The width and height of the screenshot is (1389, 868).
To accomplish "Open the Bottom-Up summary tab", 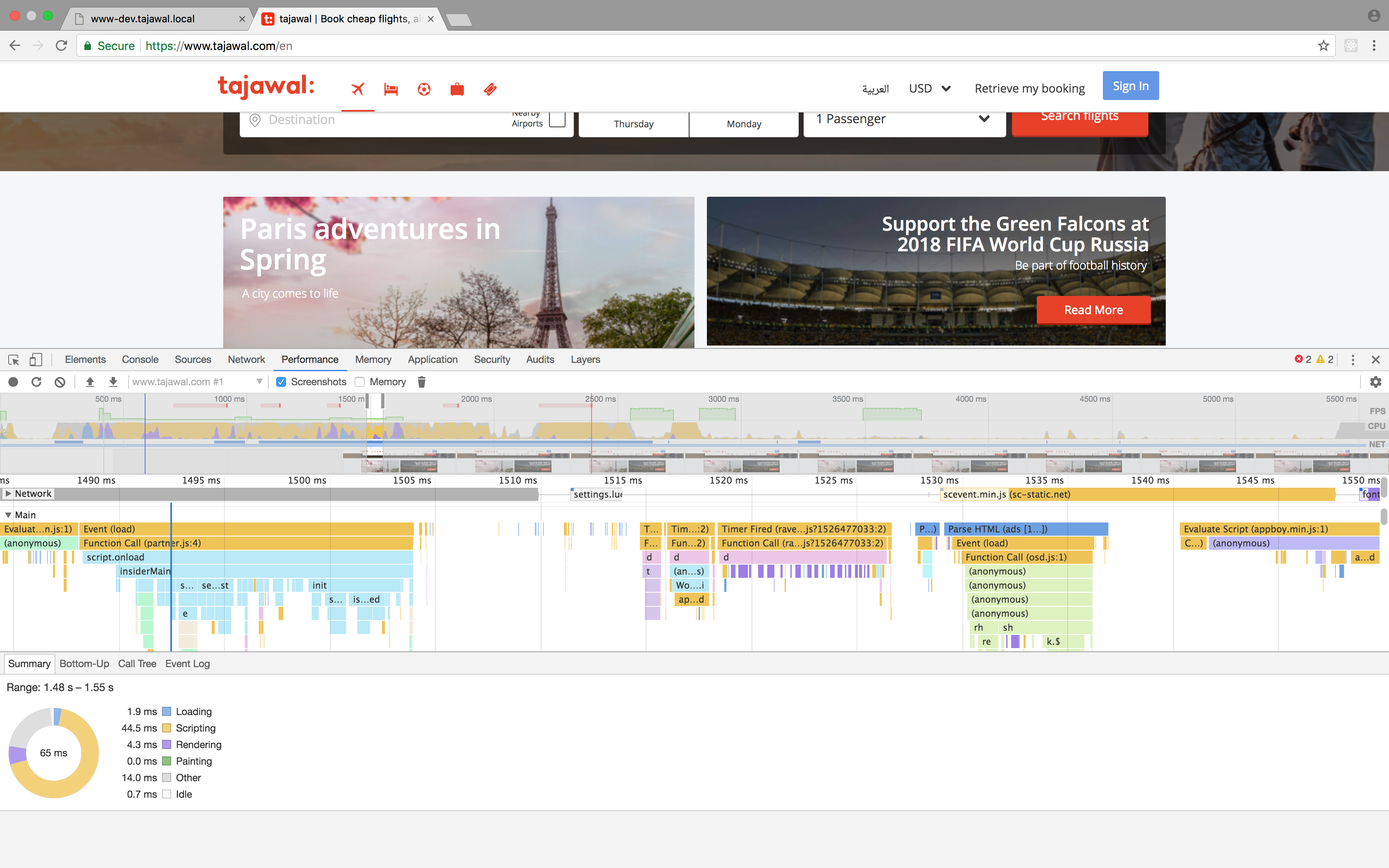I will (84, 664).
